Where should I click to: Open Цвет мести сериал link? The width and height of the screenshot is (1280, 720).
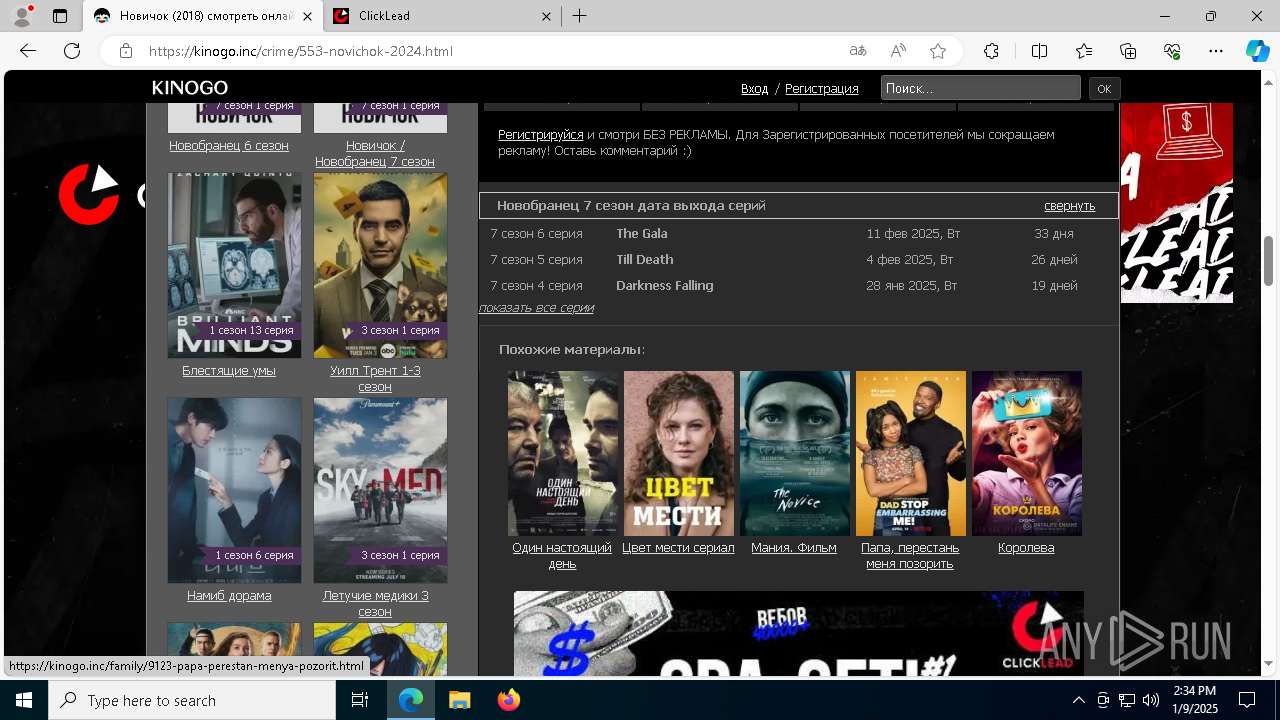[x=678, y=548]
